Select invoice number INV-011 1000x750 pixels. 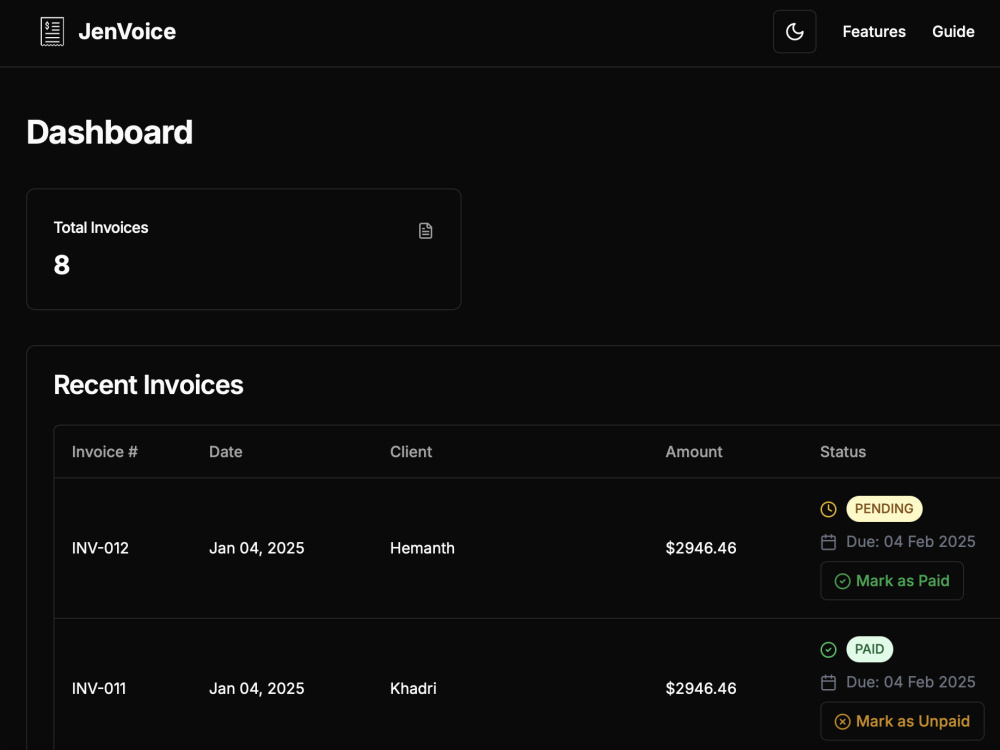[x=99, y=688]
